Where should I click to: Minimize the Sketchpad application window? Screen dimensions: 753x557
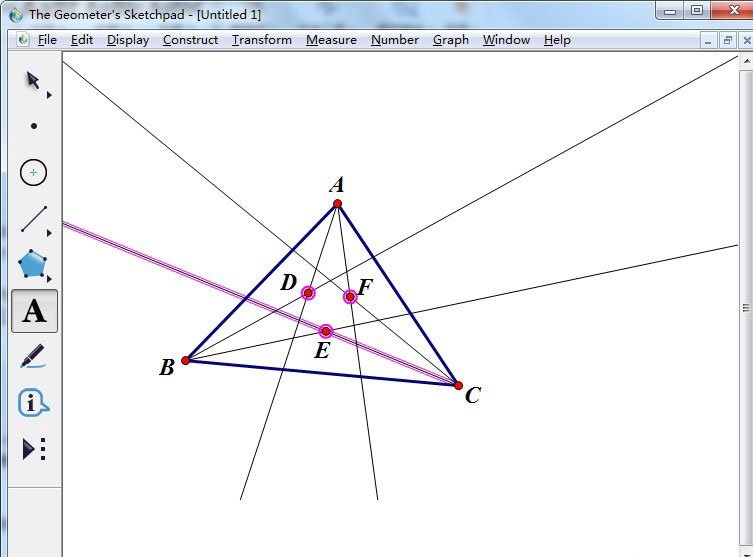(x=670, y=11)
